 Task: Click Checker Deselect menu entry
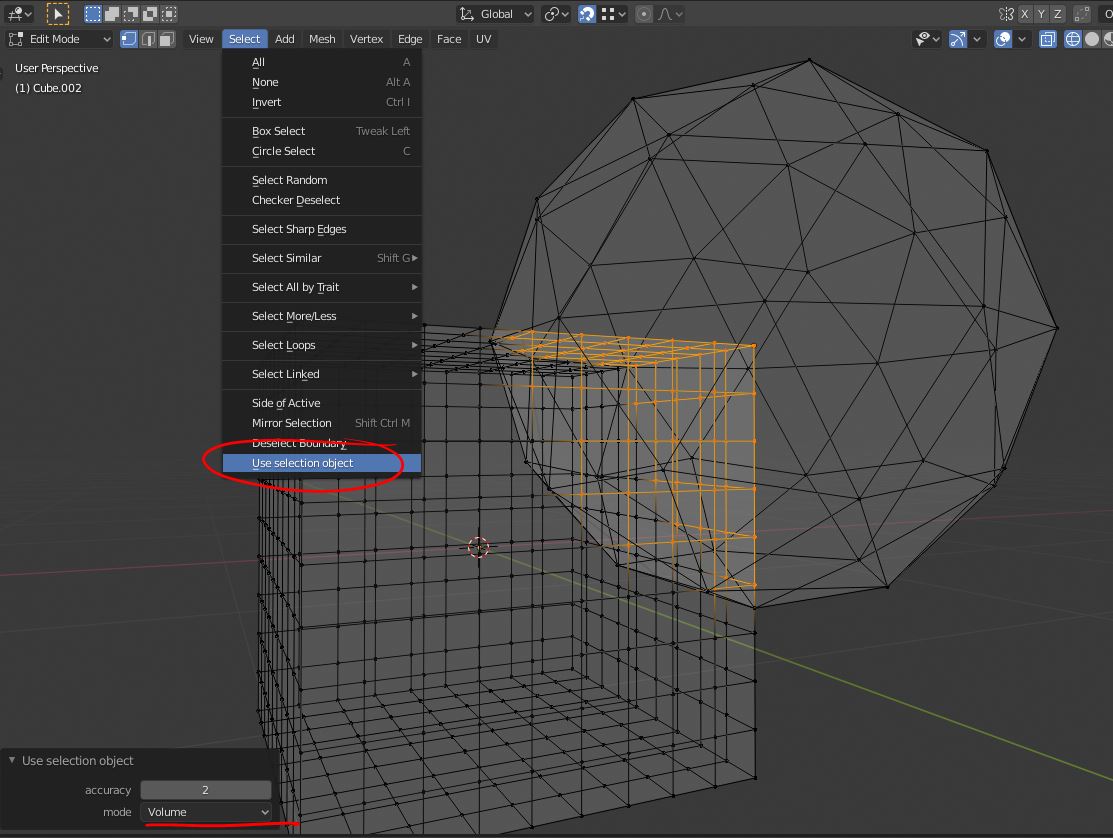click(322, 200)
